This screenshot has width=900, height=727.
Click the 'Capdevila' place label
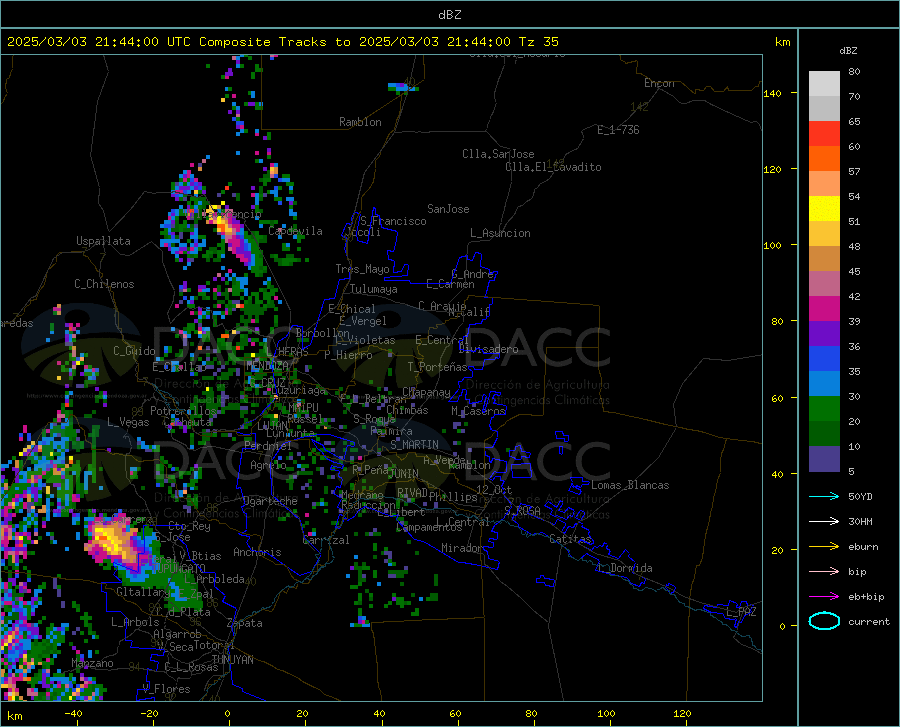[296, 231]
